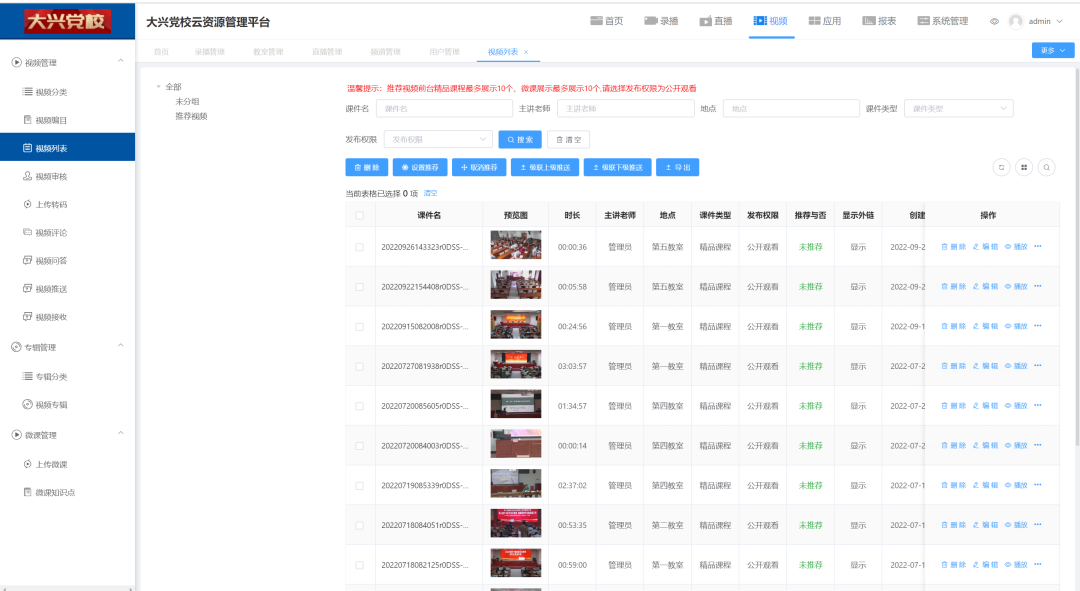Select checkbox for row 20220926143323r0DSS
Screen dimensions: 1080x591
[x=359, y=246]
